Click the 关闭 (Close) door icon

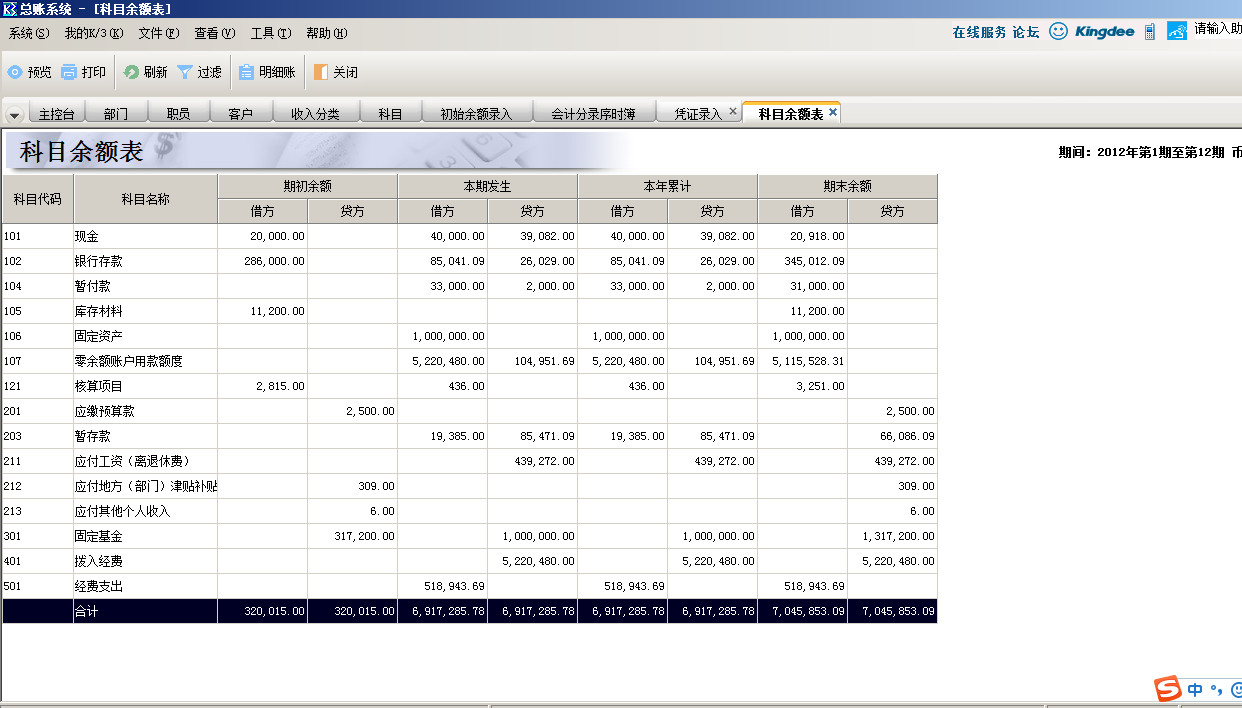coord(320,72)
